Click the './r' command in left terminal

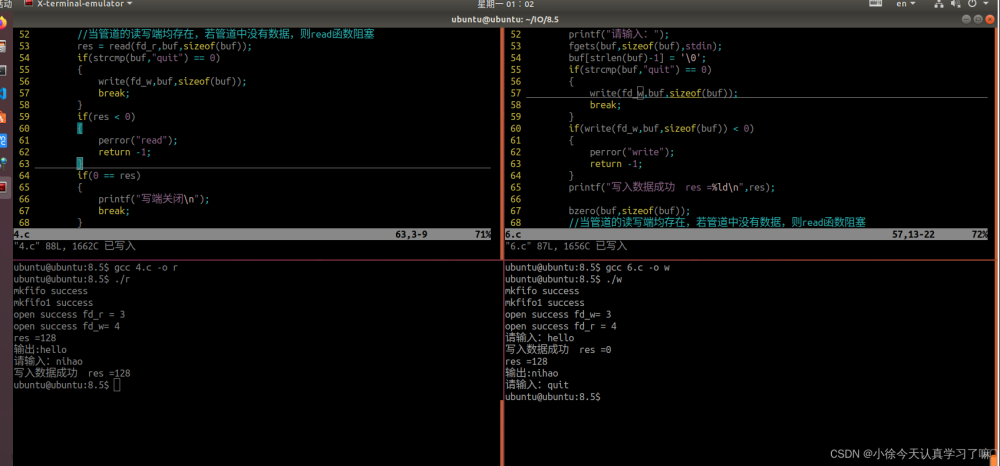pos(122,279)
